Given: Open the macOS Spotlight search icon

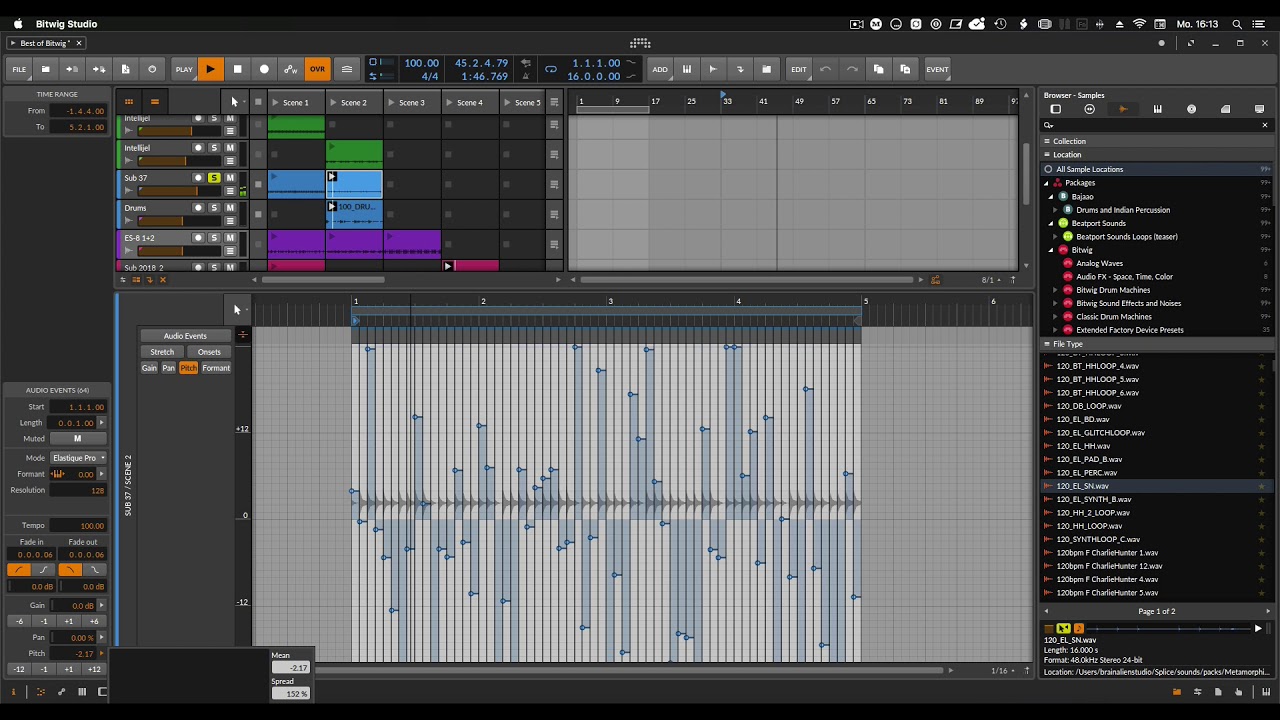Looking at the screenshot, I should [1236, 24].
